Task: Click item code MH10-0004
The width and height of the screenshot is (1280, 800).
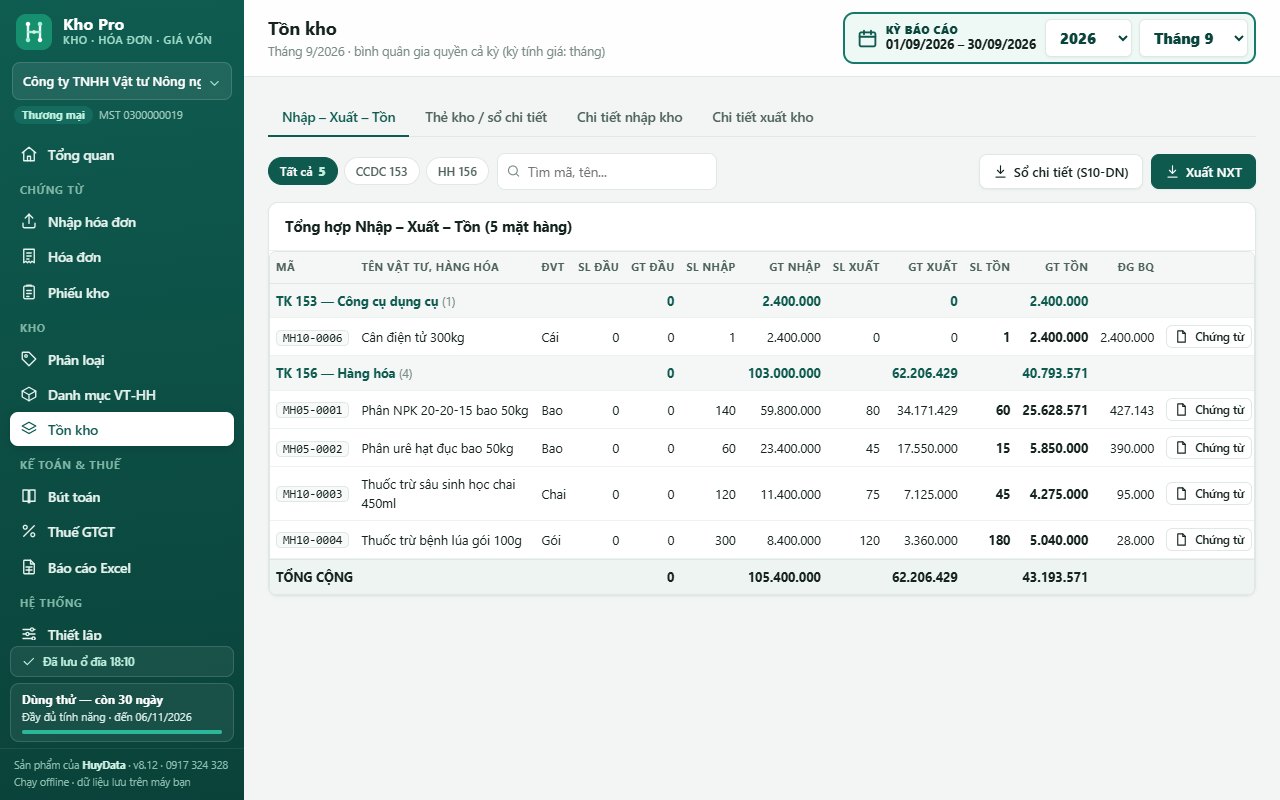Action: coord(312,540)
